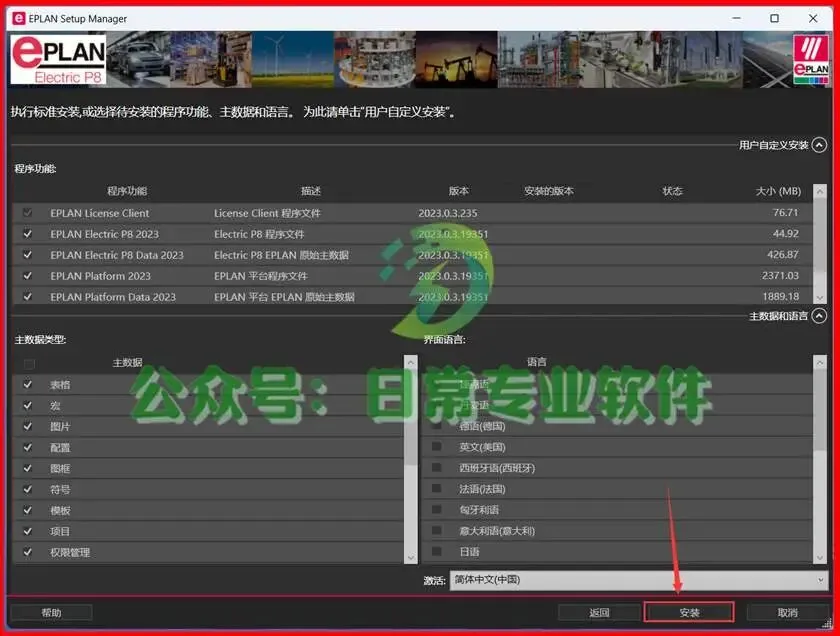Select the size value '44.92'
Viewport: 840px width, 636px height.
click(x=785, y=234)
